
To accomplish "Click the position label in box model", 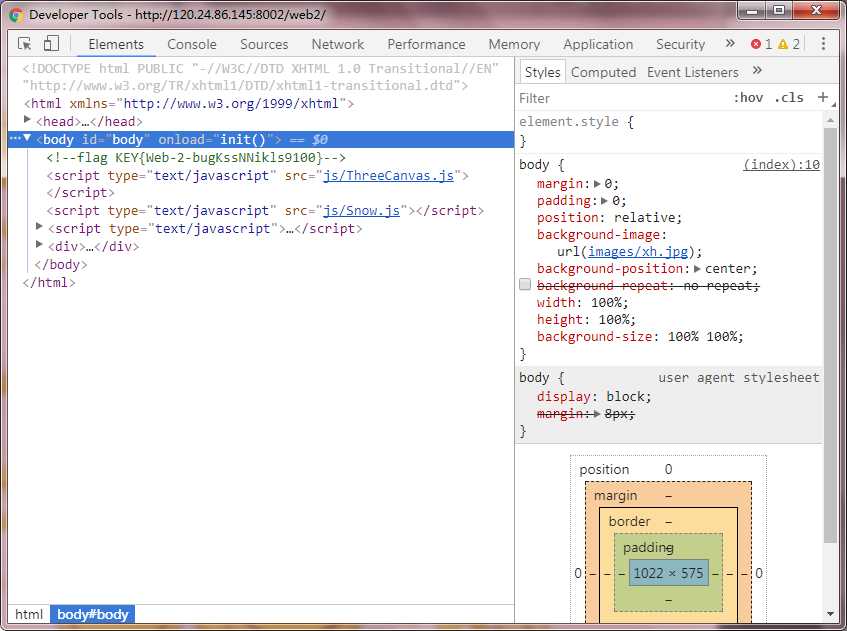I will [604, 469].
